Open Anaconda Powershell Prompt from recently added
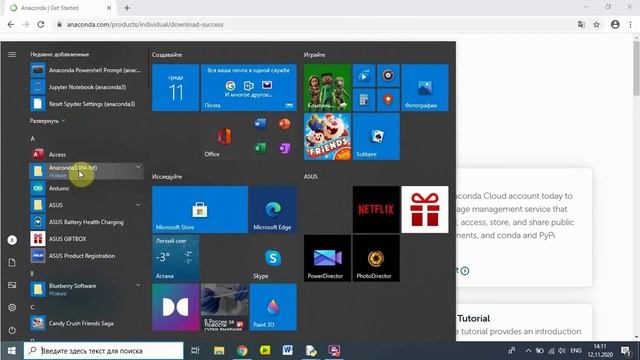The image size is (640, 360). coord(87,70)
